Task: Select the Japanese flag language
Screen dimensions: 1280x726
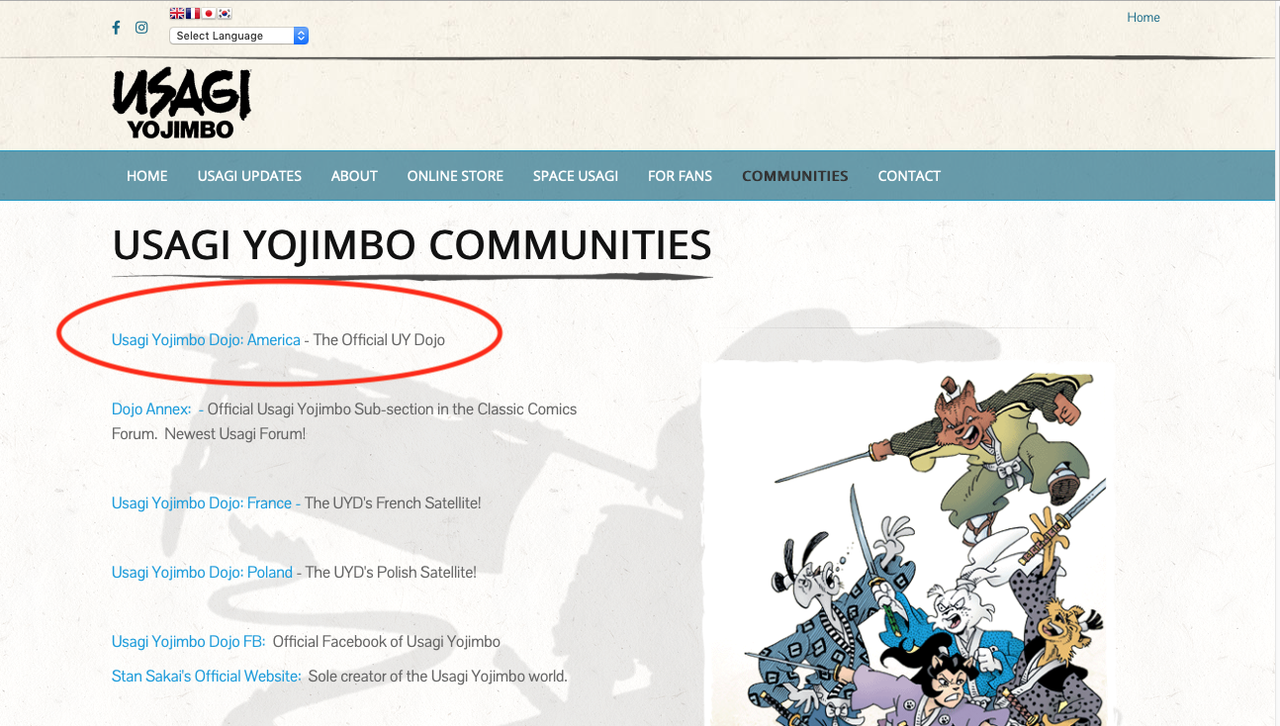Action: tap(209, 14)
